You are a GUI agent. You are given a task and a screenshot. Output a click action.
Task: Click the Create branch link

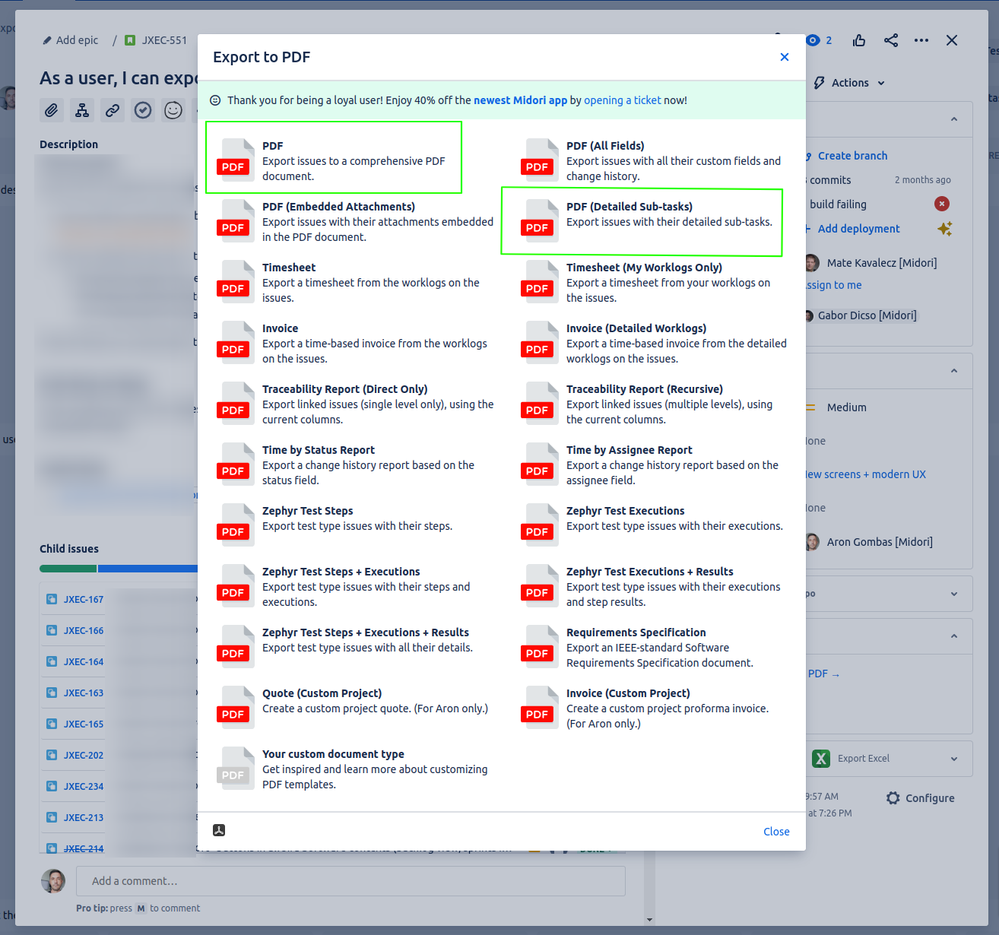[x=852, y=155]
